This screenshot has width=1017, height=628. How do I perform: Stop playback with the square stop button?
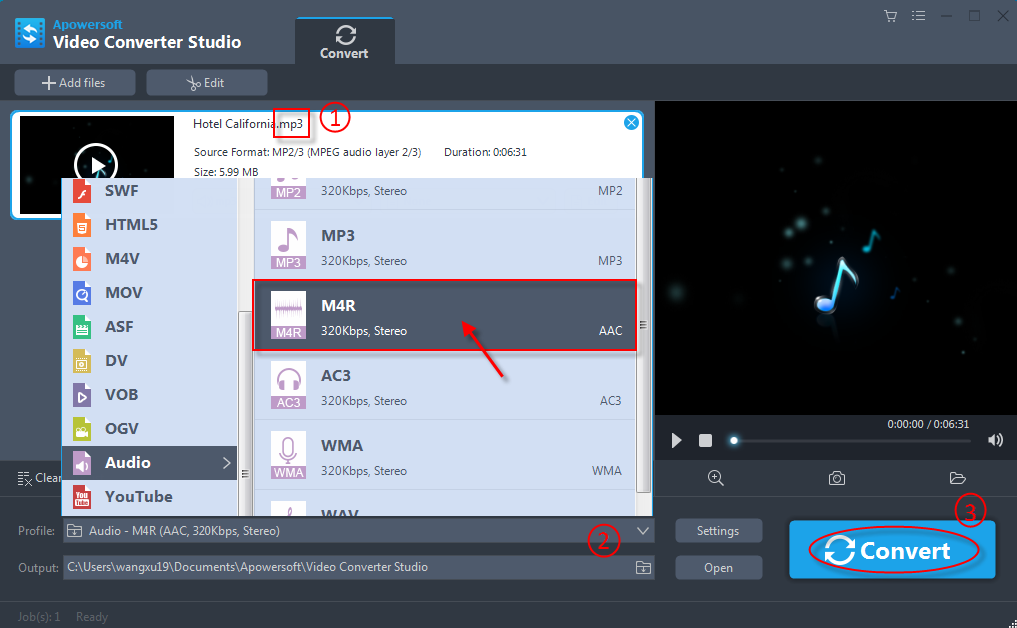click(705, 440)
